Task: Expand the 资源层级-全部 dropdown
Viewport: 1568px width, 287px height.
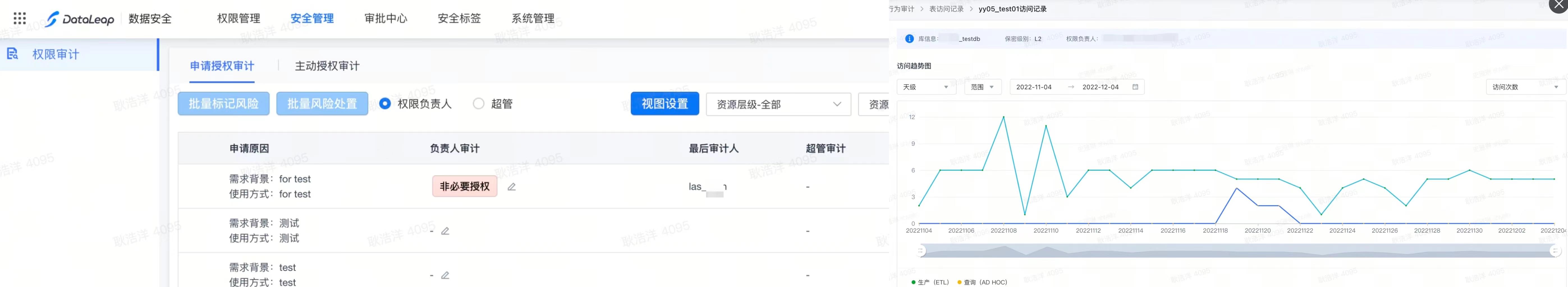Action: [778, 105]
